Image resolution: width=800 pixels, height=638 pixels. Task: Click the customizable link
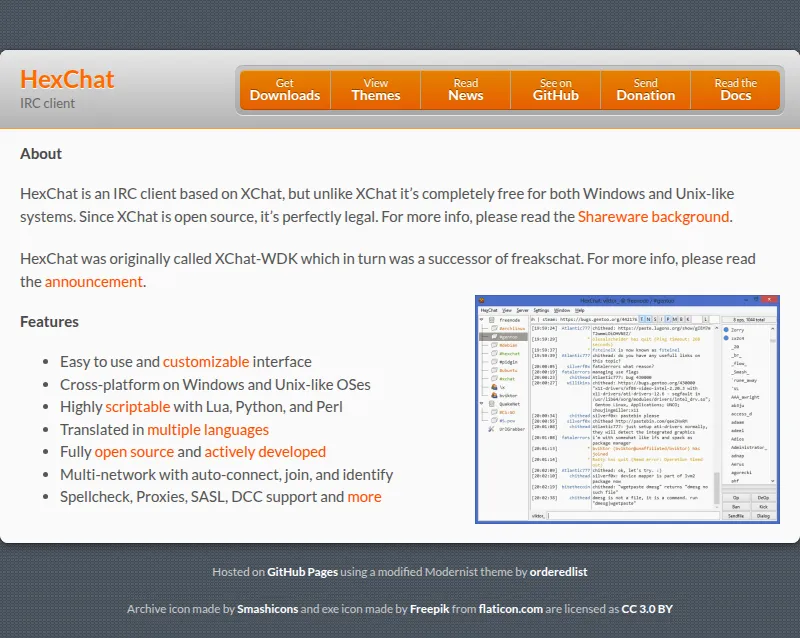[x=206, y=362]
